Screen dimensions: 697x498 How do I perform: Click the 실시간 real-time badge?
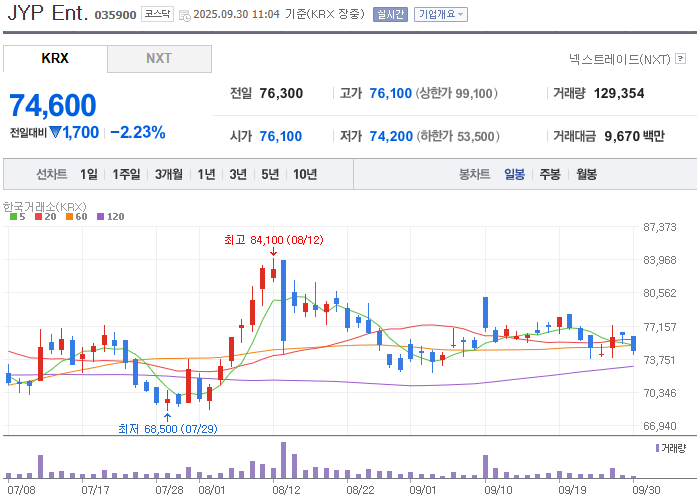pos(390,14)
